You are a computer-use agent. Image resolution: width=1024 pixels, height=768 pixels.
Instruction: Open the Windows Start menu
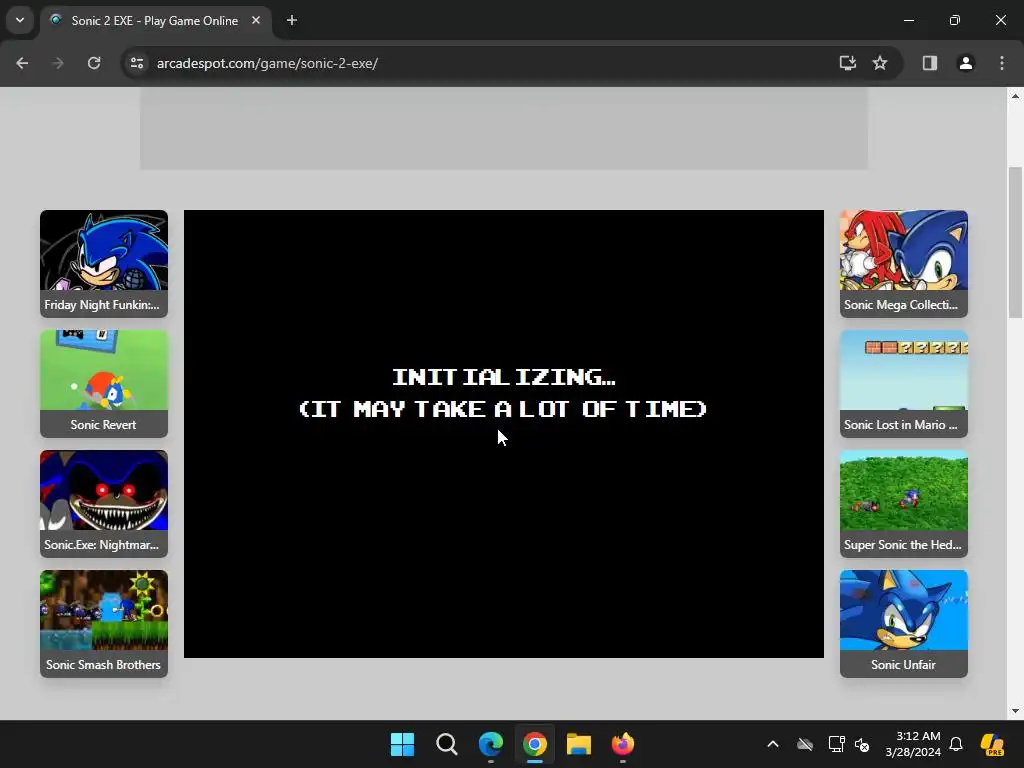pos(402,744)
